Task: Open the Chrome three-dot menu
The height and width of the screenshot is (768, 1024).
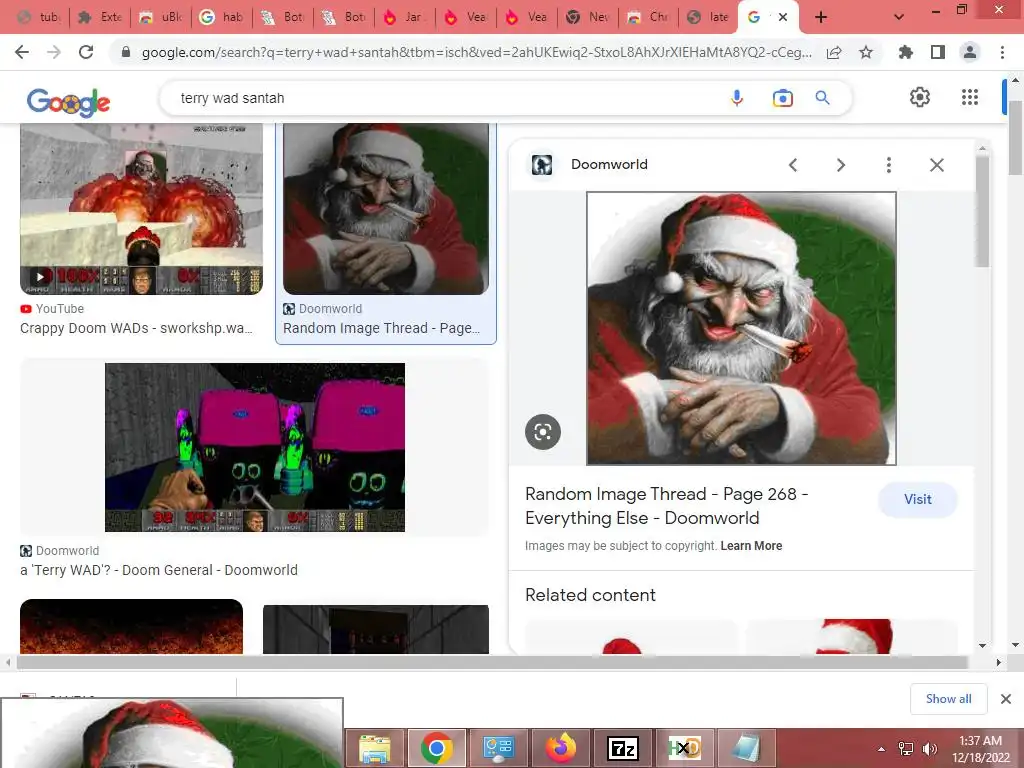Action: point(1002,52)
